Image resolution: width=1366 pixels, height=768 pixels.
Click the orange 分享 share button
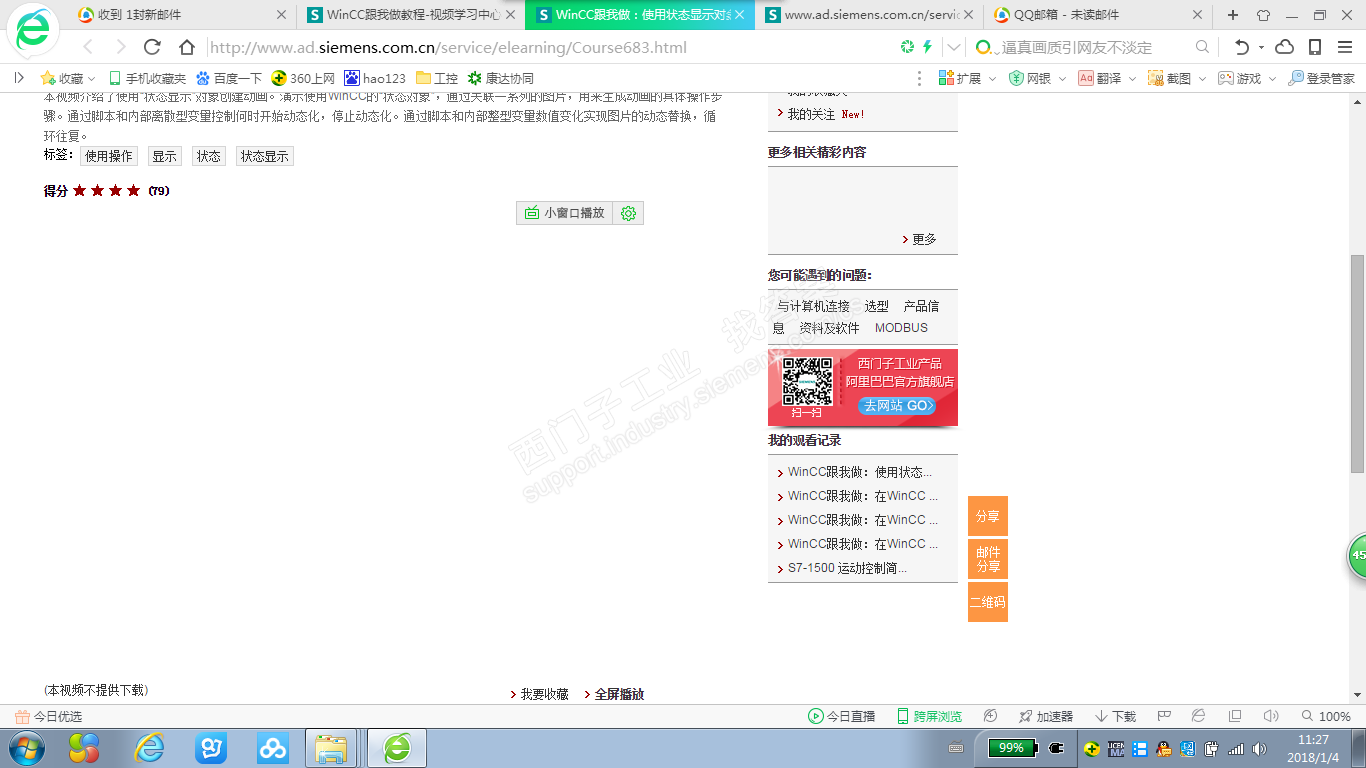pyautogui.click(x=988, y=516)
